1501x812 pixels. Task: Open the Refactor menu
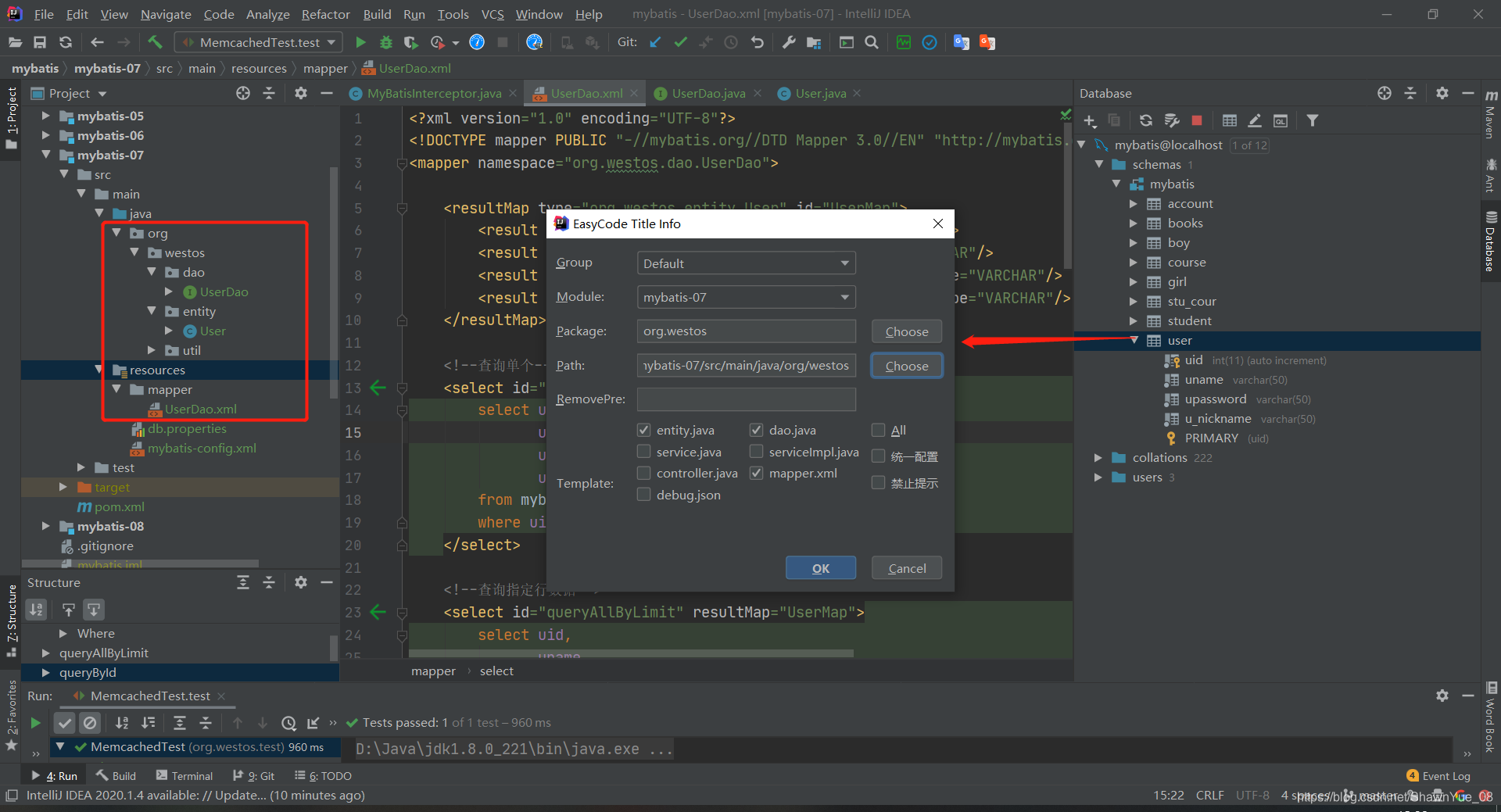325,14
